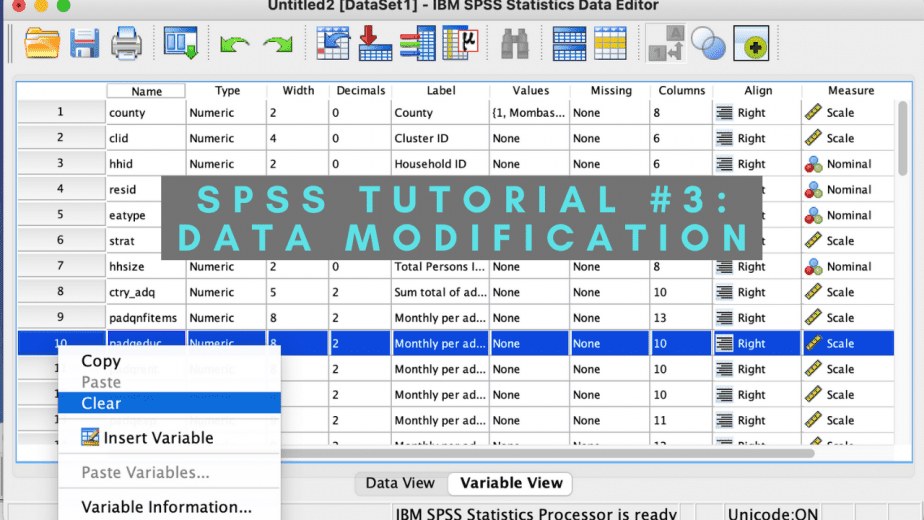The image size is (924, 520).
Task: Click the Type column header
Action: pos(227,90)
